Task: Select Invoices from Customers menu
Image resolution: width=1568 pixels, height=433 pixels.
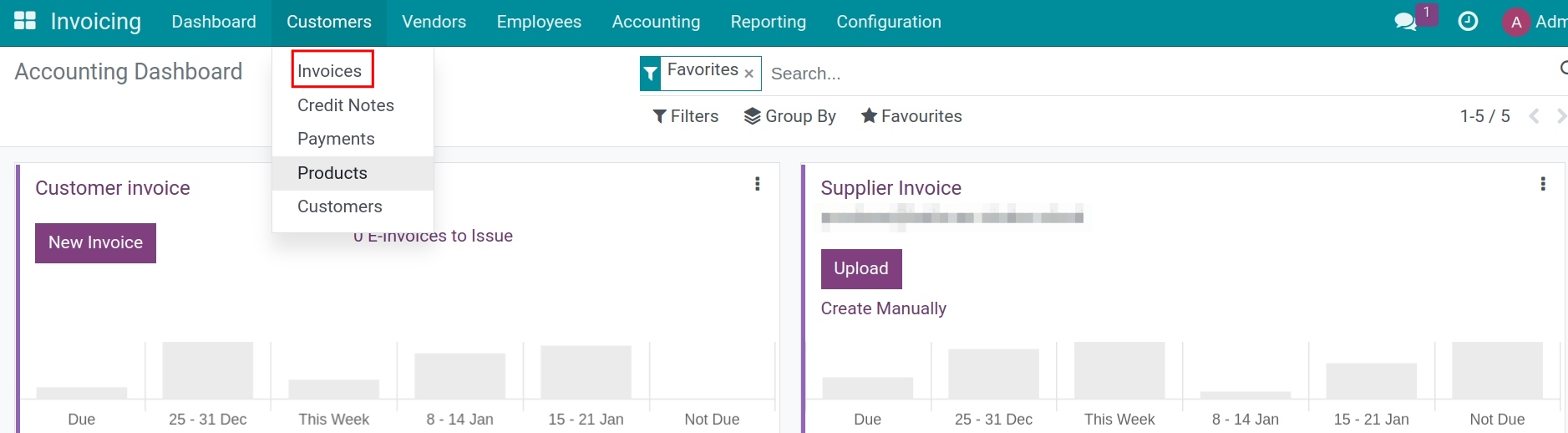Action: click(330, 71)
